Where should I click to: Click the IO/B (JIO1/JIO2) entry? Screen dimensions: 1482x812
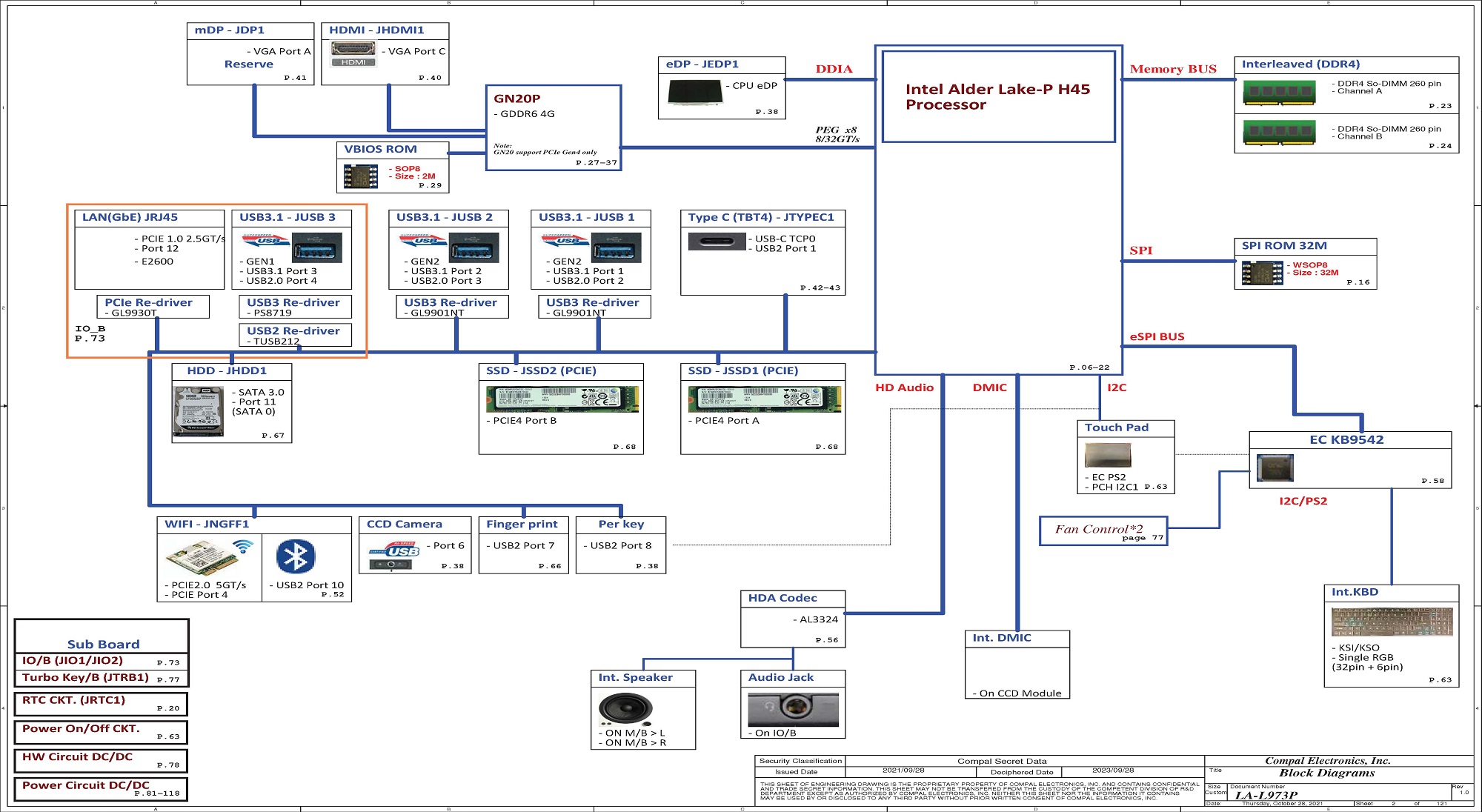(102, 661)
